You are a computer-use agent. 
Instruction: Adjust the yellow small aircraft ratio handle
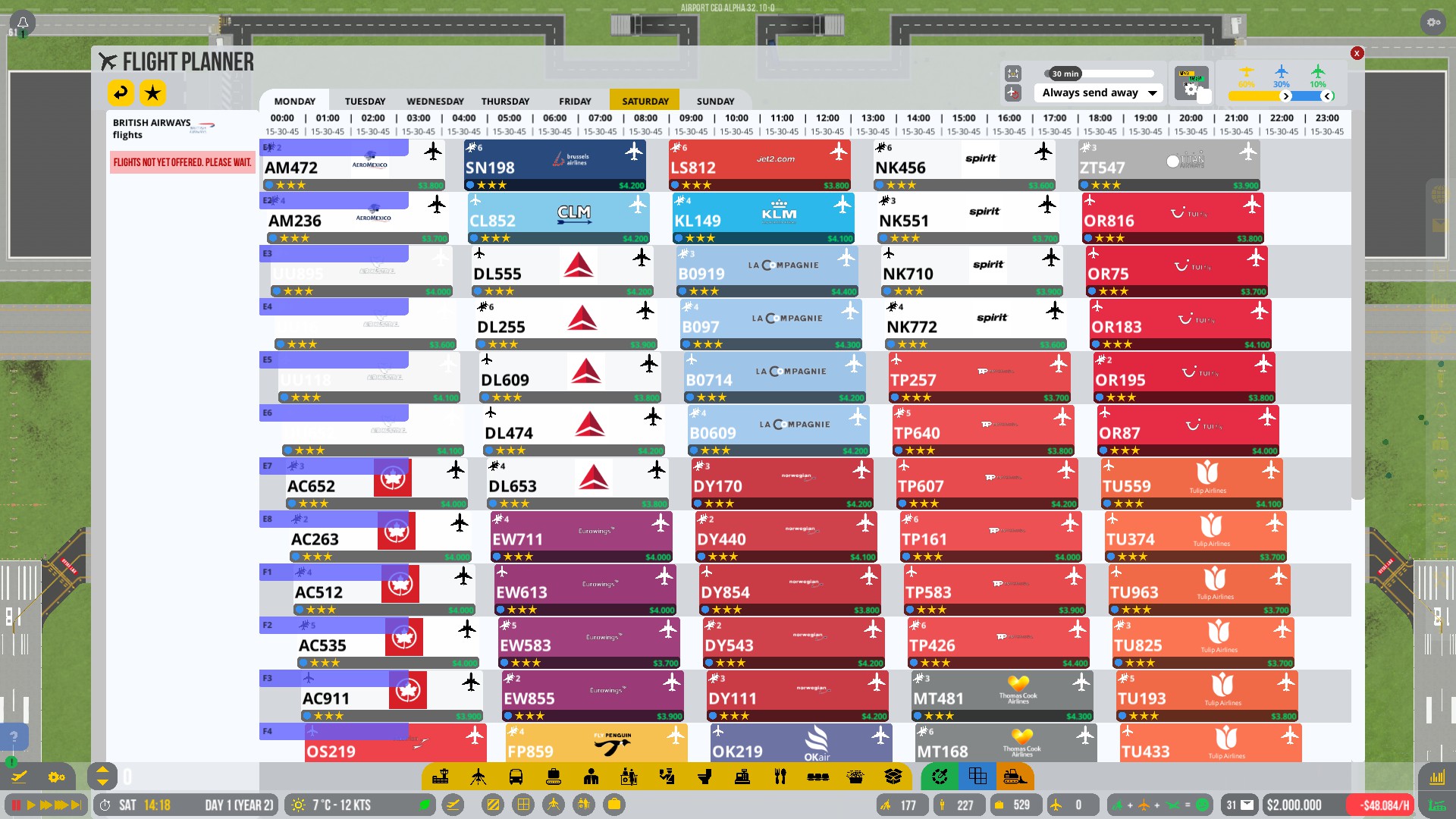point(1285,96)
